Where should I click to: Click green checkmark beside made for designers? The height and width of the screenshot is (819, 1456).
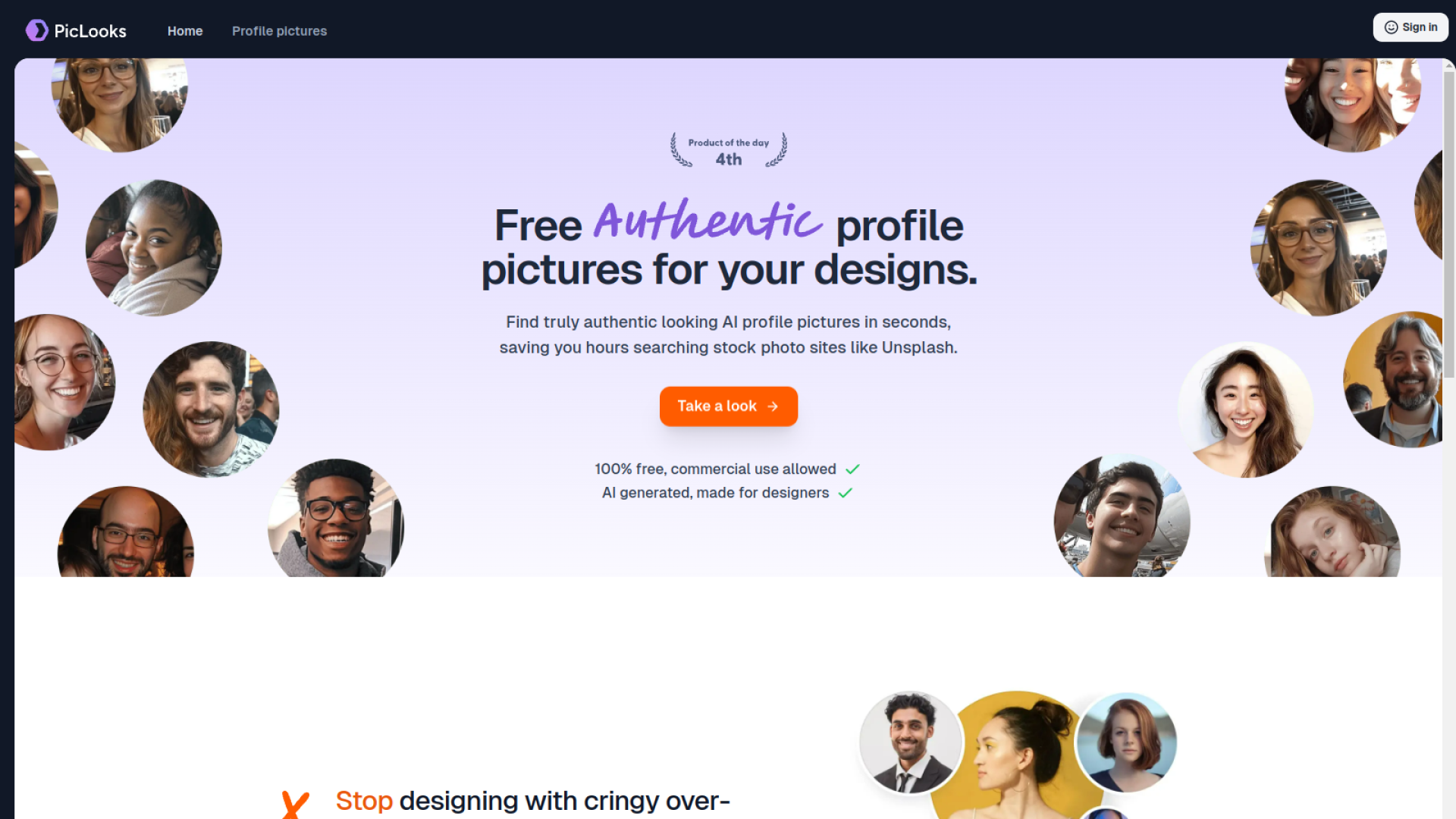point(846,493)
